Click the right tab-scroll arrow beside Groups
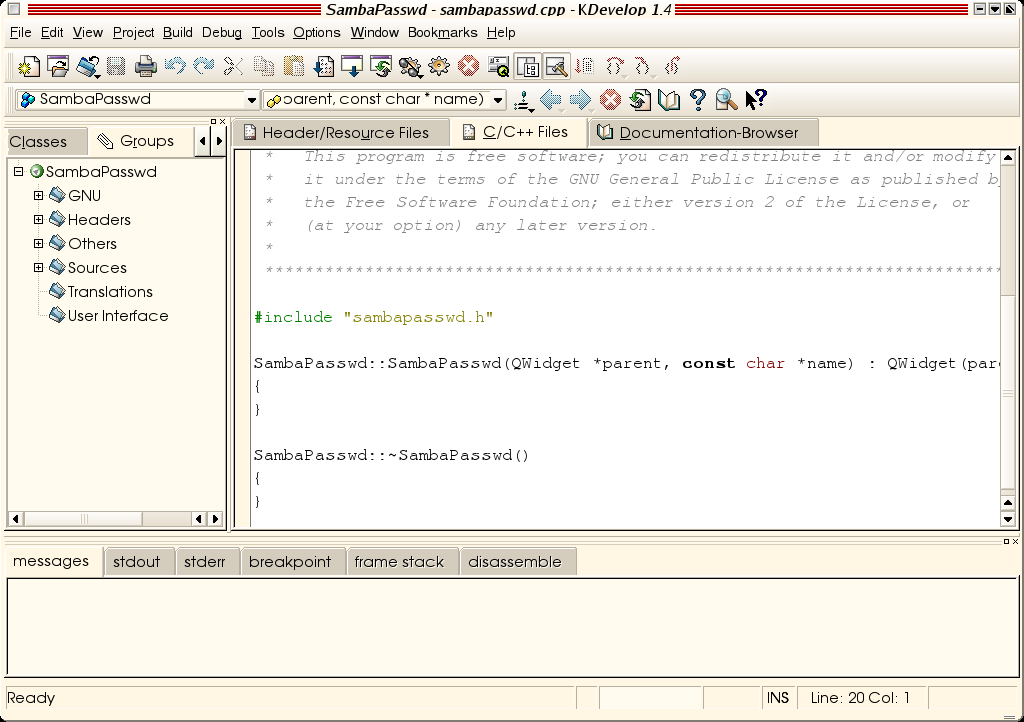 [219, 141]
